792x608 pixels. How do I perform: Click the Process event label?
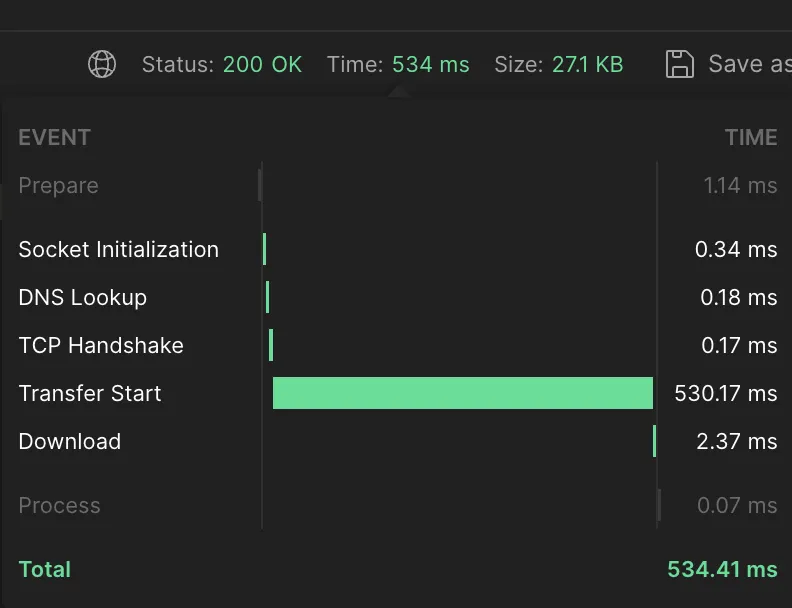[x=59, y=505]
